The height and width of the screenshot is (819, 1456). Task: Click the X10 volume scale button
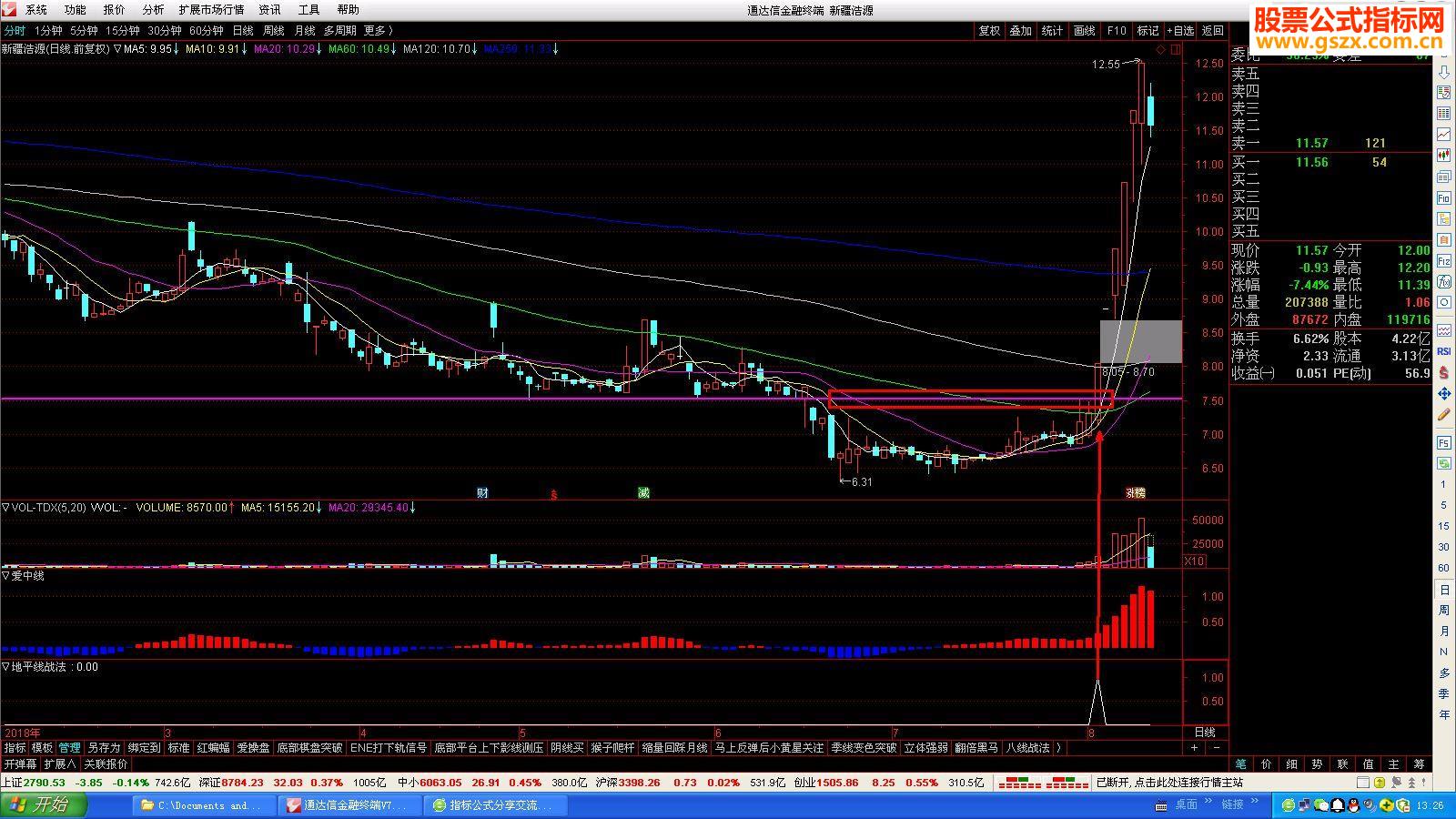(x=1194, y=561)
